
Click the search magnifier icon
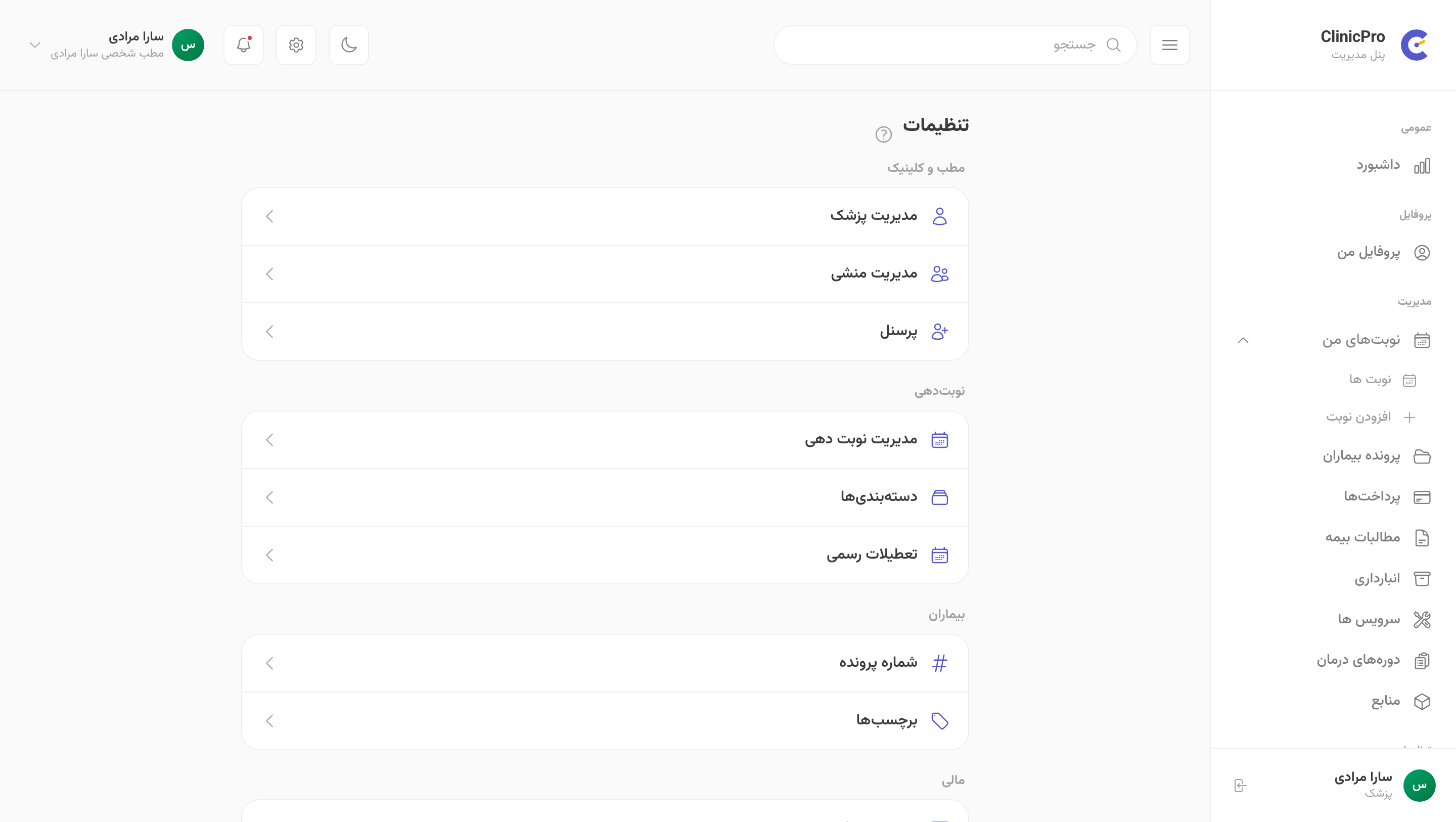(x=1113, y=44)
